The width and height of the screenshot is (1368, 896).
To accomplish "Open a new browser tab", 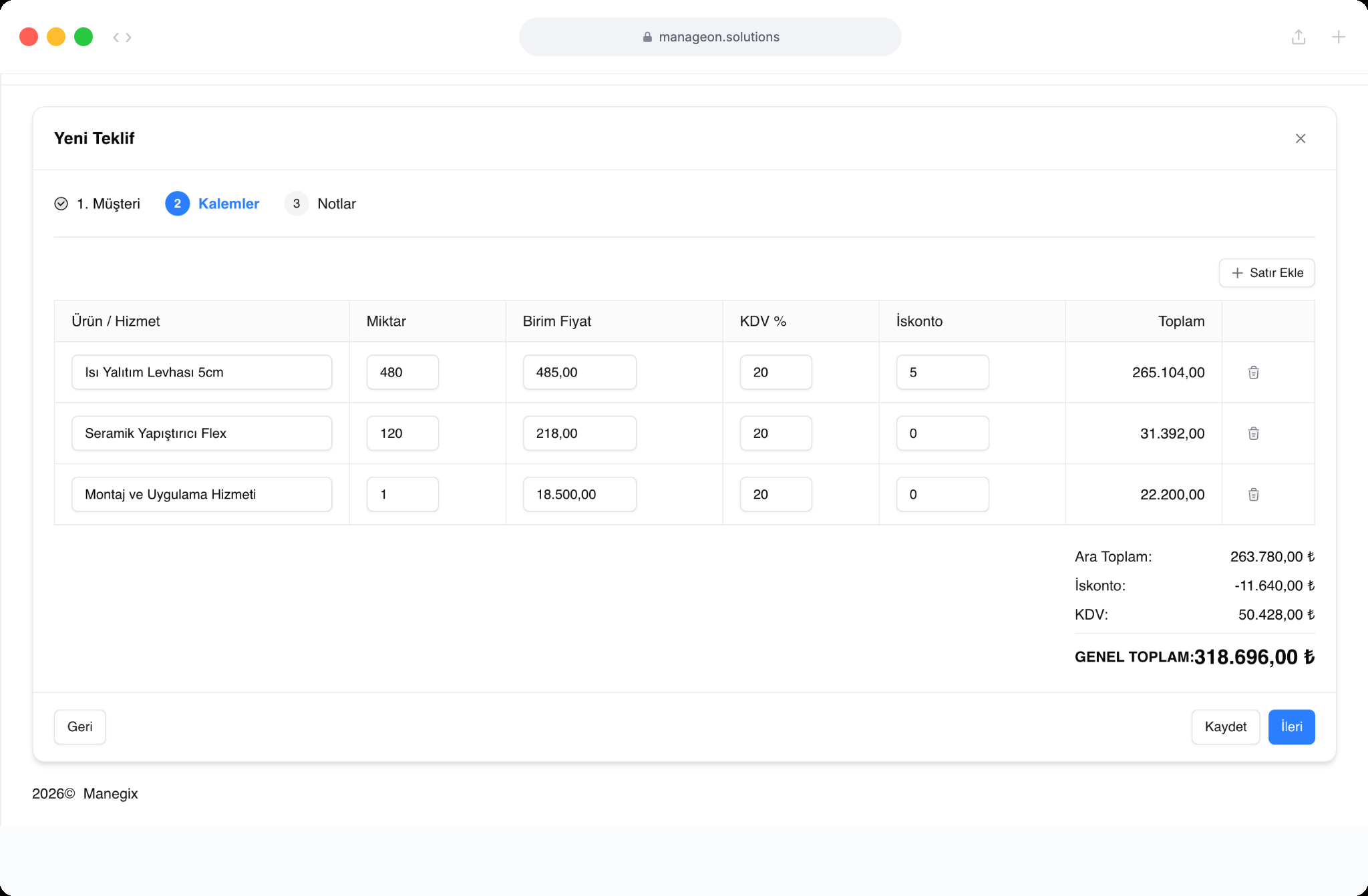I will (x=1338, y=37).
